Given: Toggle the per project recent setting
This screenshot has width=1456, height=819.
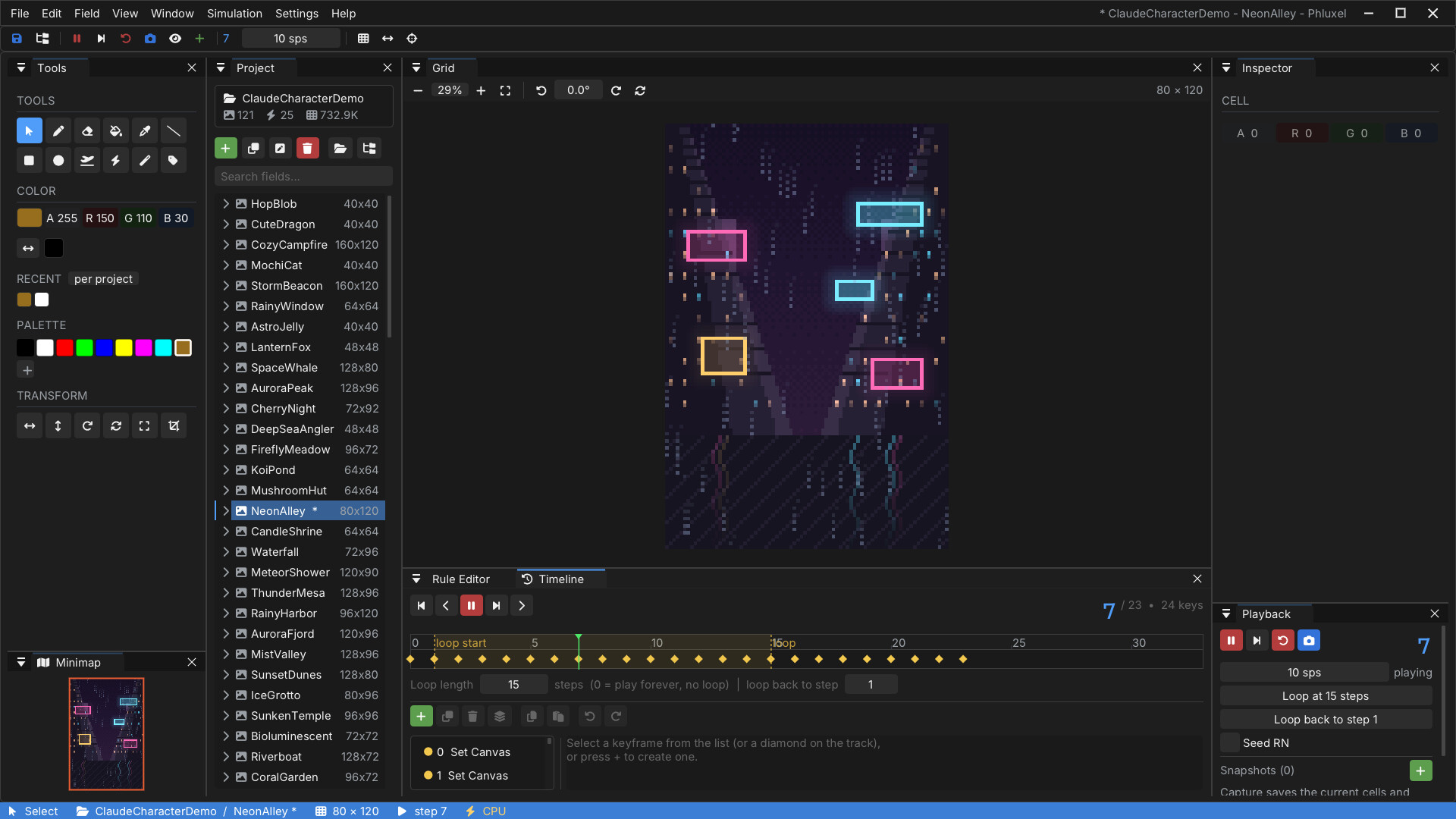Looking at the screenshot, I should coord(103,279).
